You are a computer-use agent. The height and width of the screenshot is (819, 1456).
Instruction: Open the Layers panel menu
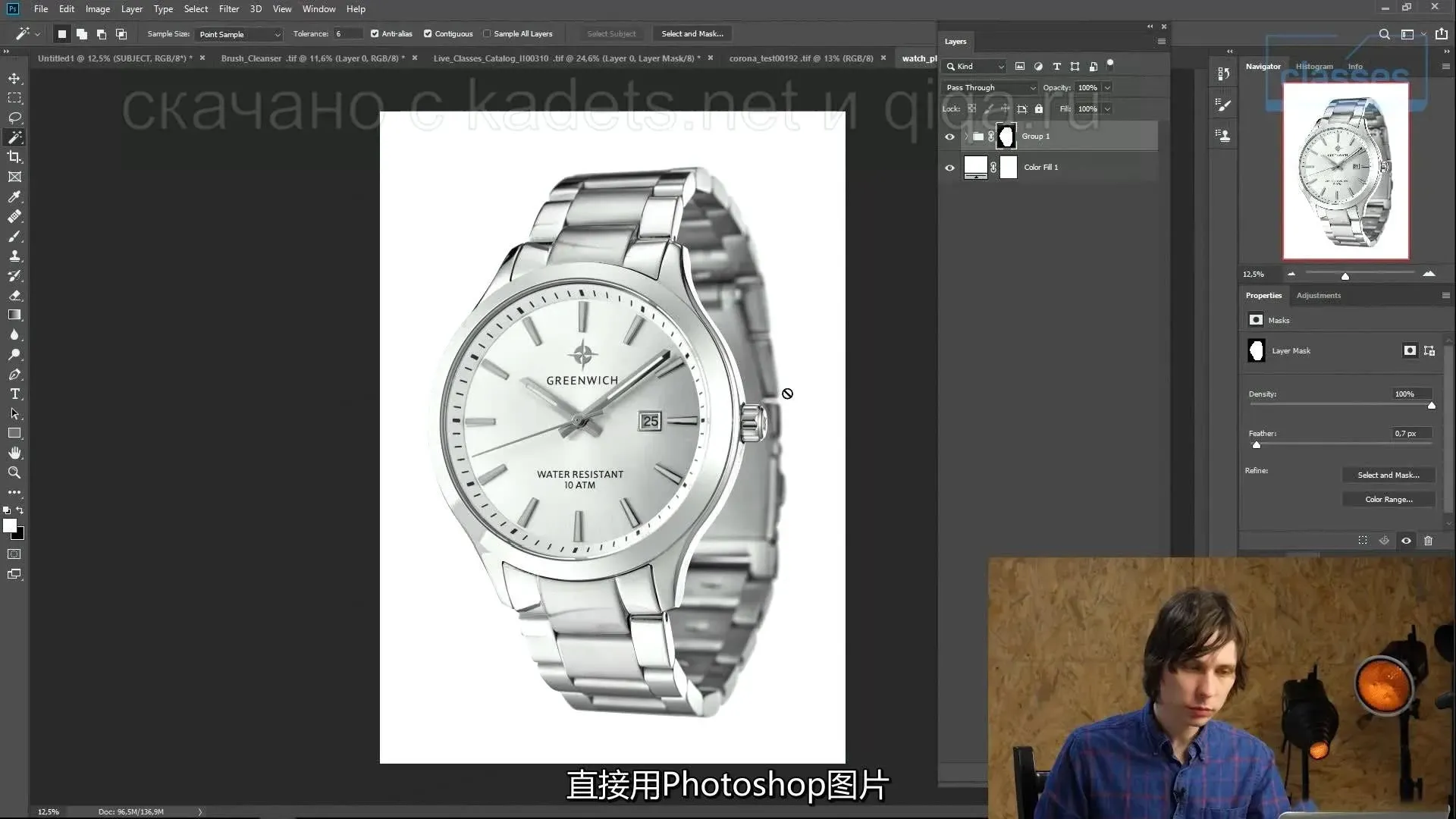[x=1161, y=42]
